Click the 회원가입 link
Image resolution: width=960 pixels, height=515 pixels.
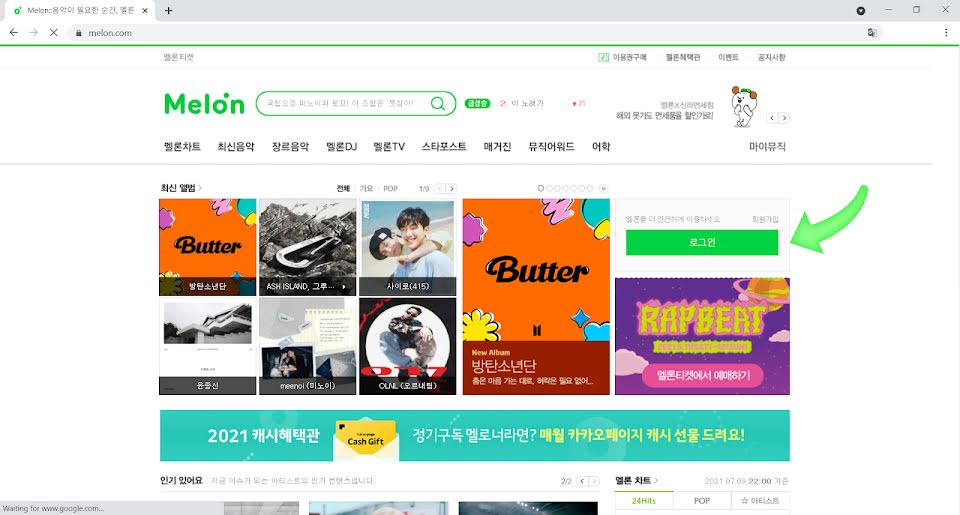[x=765, y=219]
